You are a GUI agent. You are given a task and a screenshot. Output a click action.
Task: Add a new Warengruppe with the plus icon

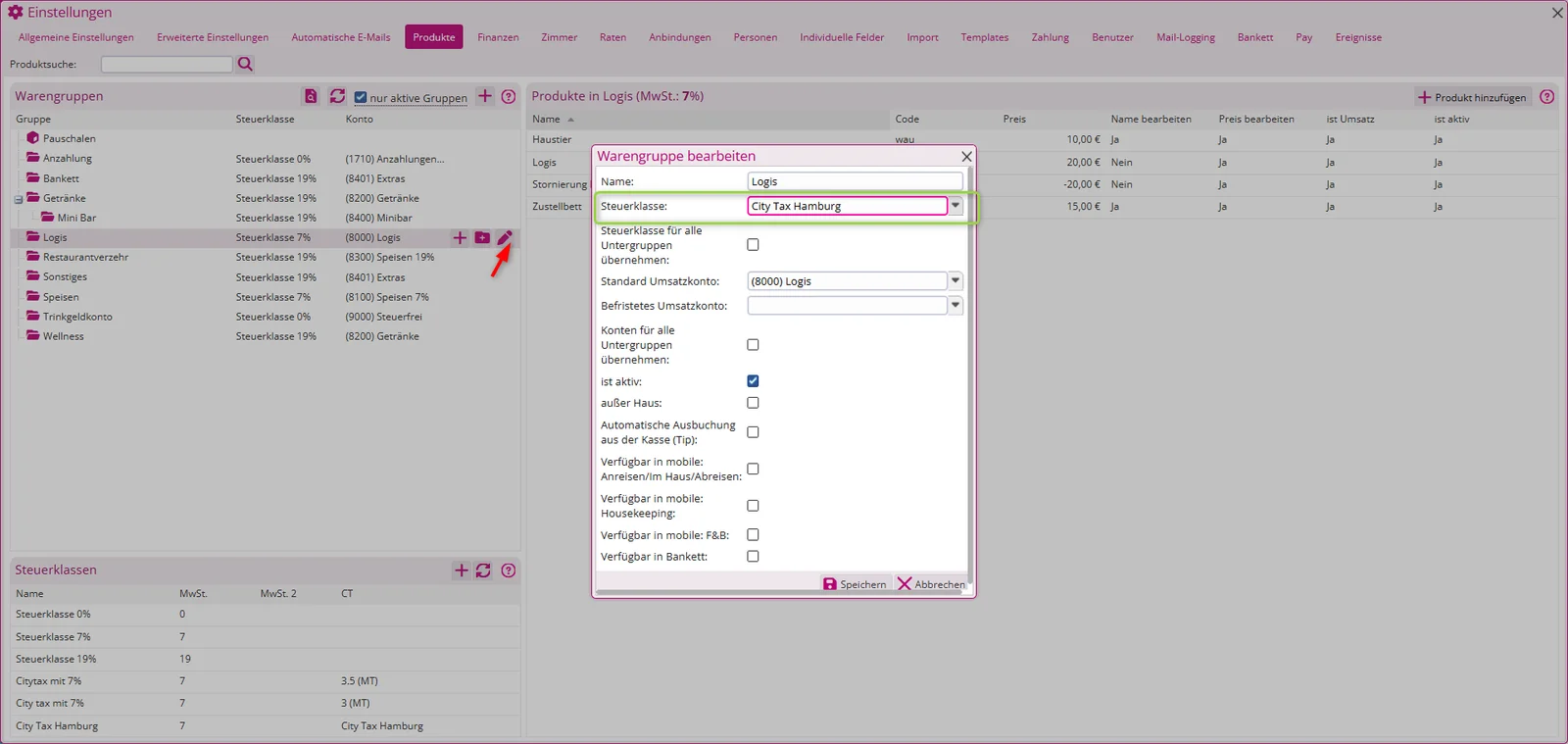485,96
